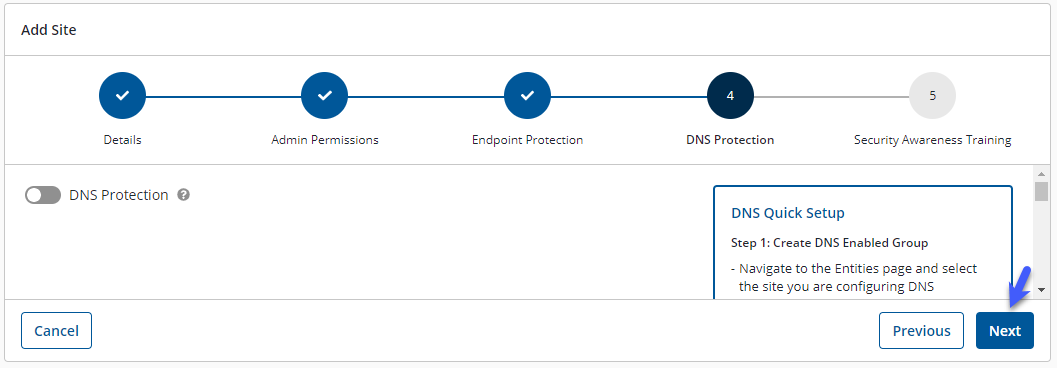Select the DNS Protection step label
Viewport: 1057px width, 368px height.
(x=730, y=140)
